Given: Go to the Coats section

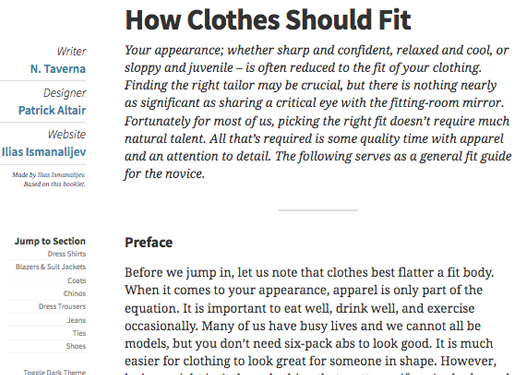Looking at the screenshot, I should [x=76, y=281].
